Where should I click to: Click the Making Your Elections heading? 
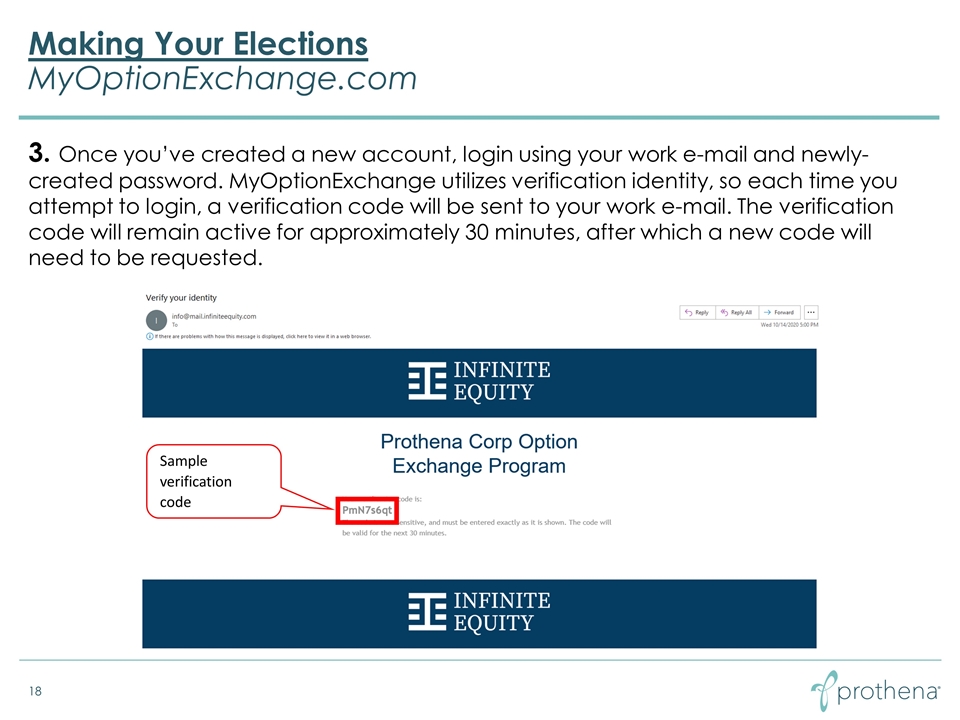coord(199,44)
